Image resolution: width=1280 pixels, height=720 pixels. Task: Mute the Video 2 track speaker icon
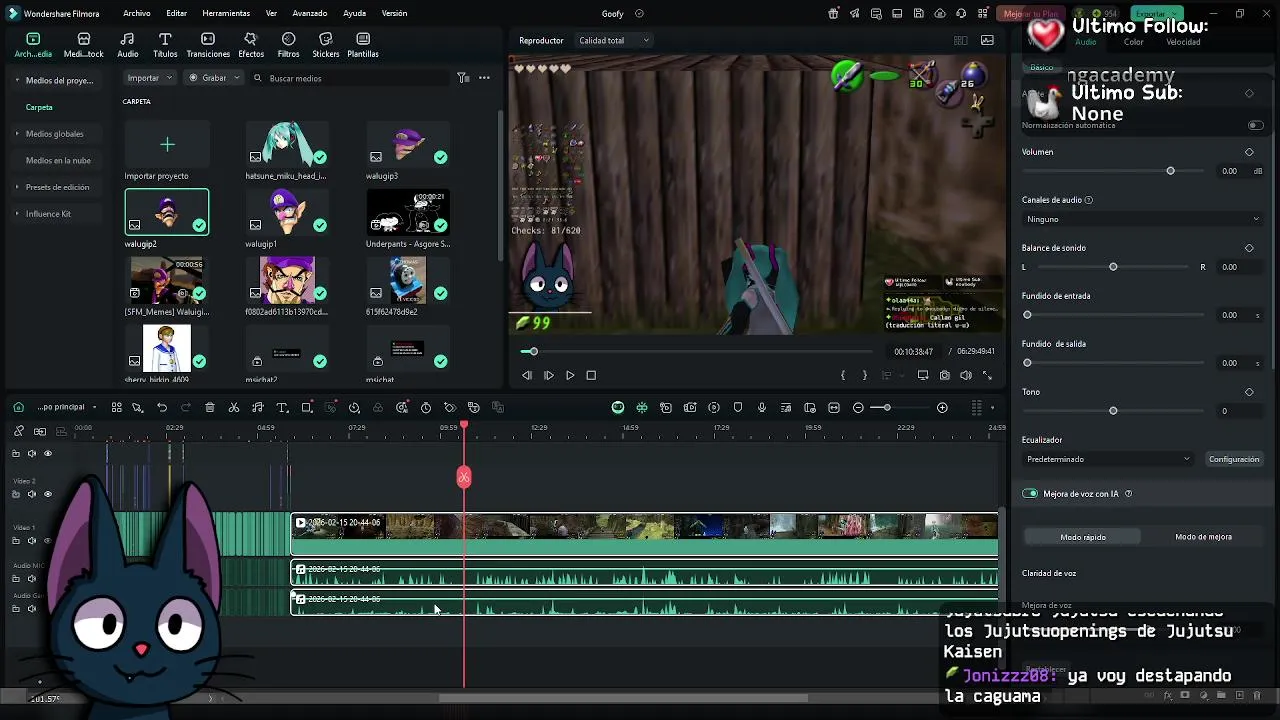(x=32, y=494)
